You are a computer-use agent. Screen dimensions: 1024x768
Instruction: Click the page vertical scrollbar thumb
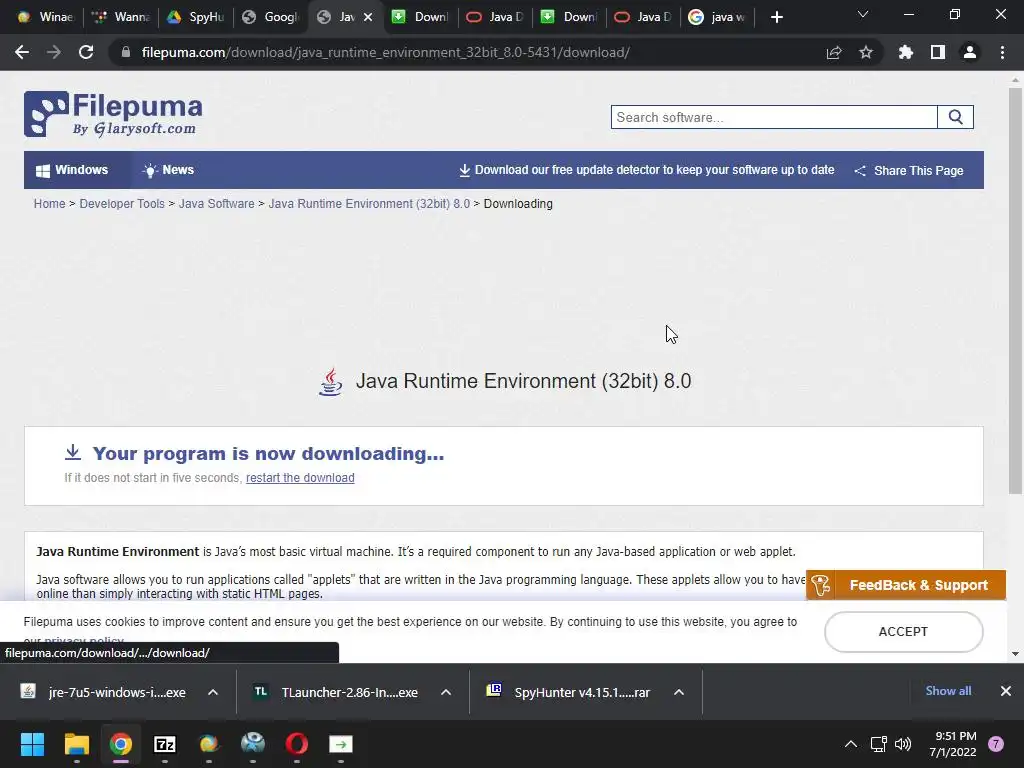click(1015, 291)
